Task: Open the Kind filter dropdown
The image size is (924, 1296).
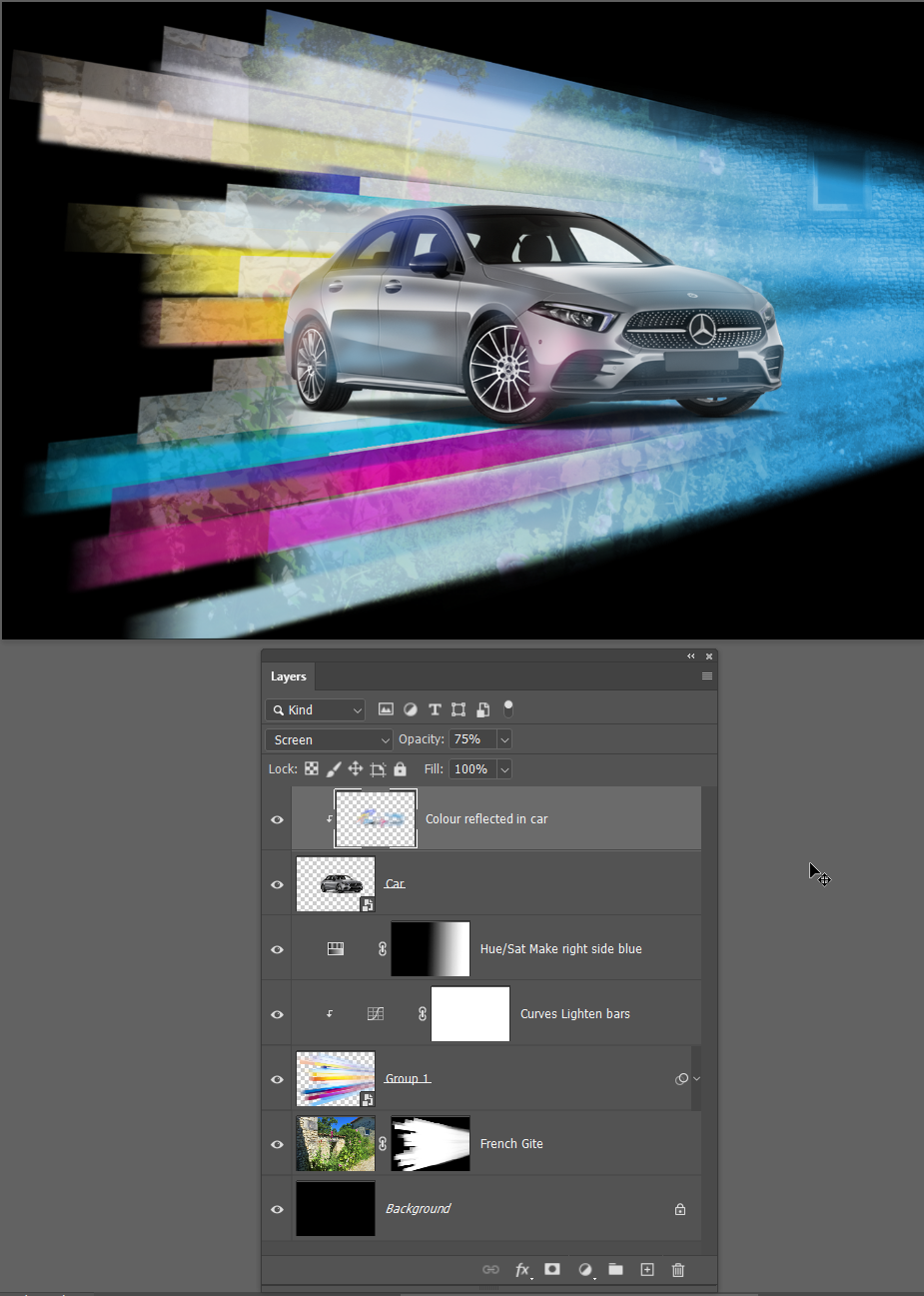Action: point(315,708)
